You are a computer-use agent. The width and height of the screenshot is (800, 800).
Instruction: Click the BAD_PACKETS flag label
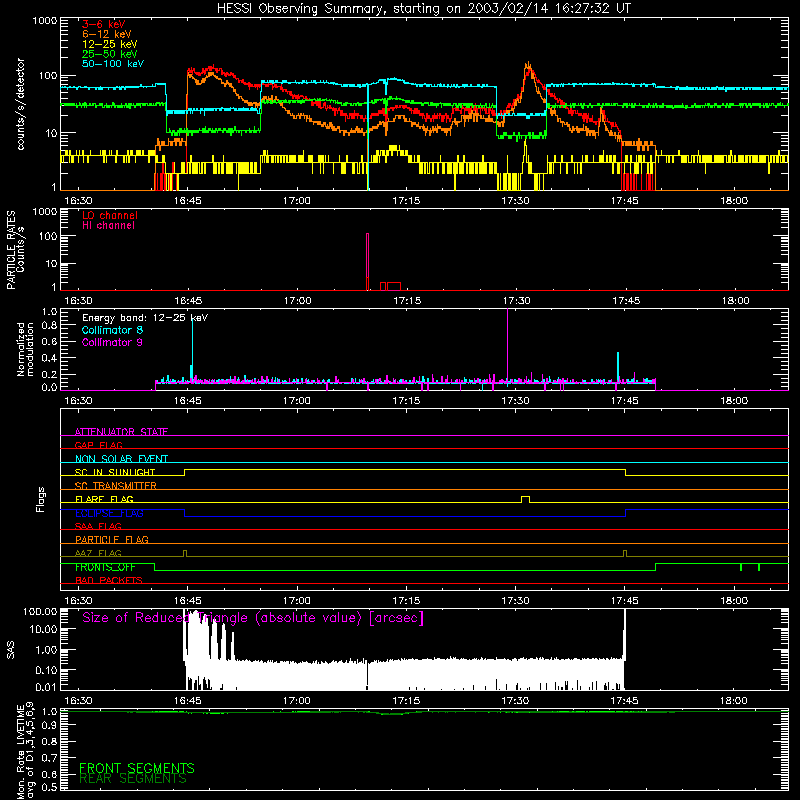point(109,580)
